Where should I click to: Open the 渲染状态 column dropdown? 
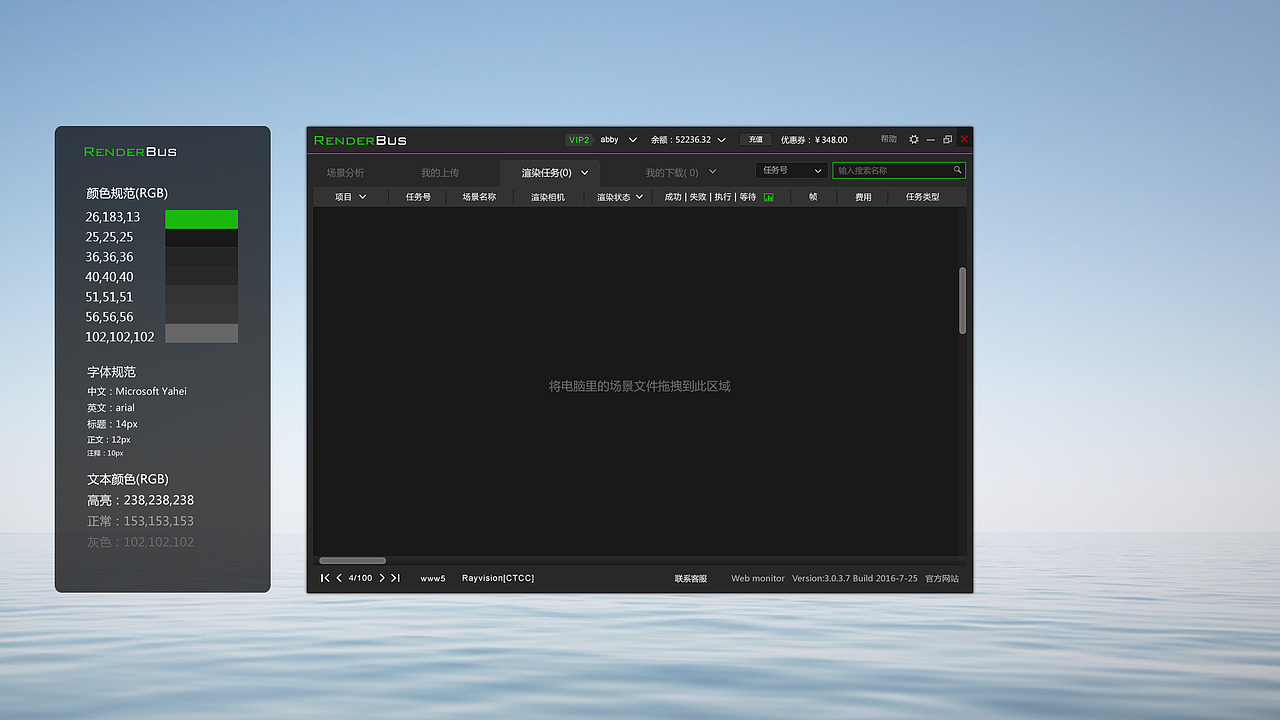[619, 196]
